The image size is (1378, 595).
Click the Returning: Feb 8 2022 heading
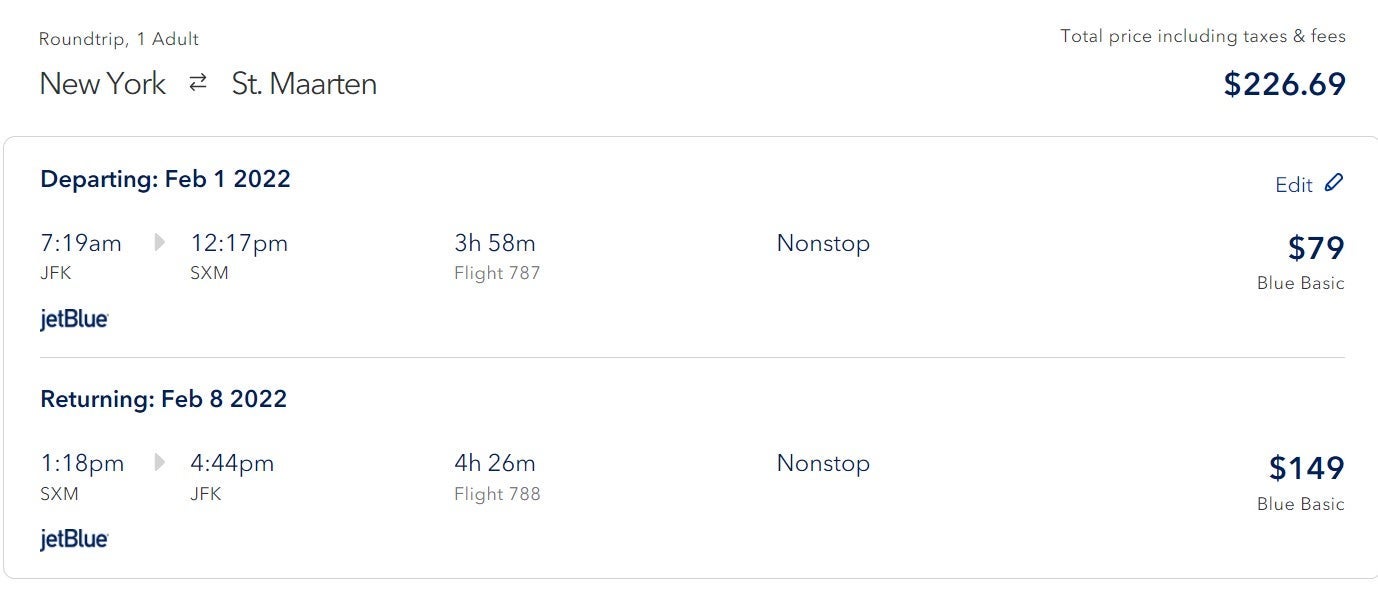163,399
